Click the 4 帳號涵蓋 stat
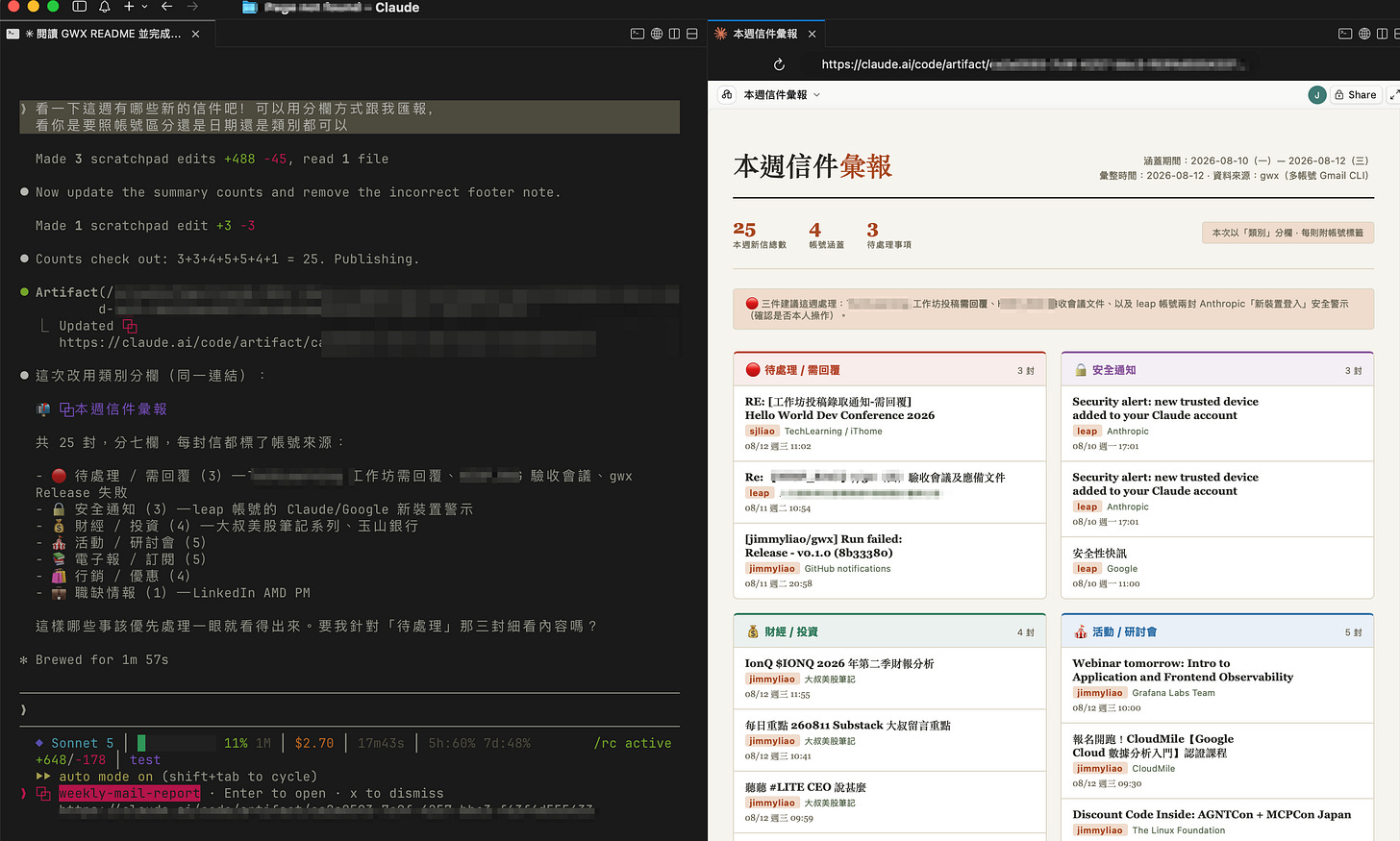 [x=826, y=235]
